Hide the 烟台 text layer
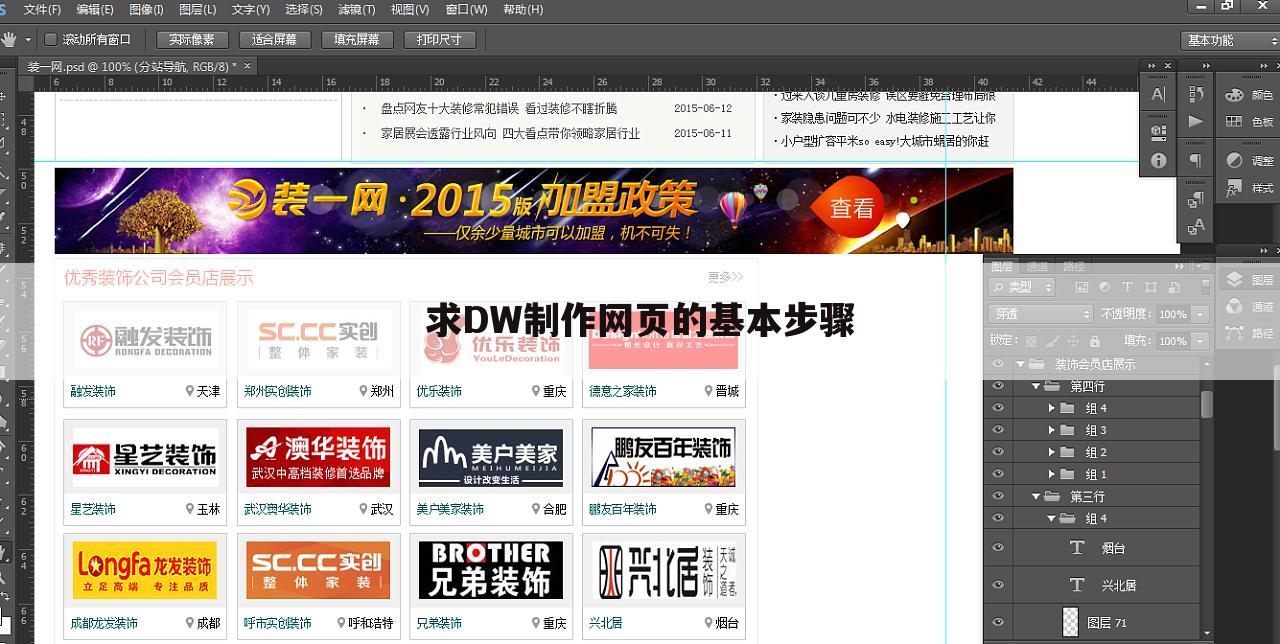The image size is (1280, 644). pyautogui.click(x=997, y=547)
